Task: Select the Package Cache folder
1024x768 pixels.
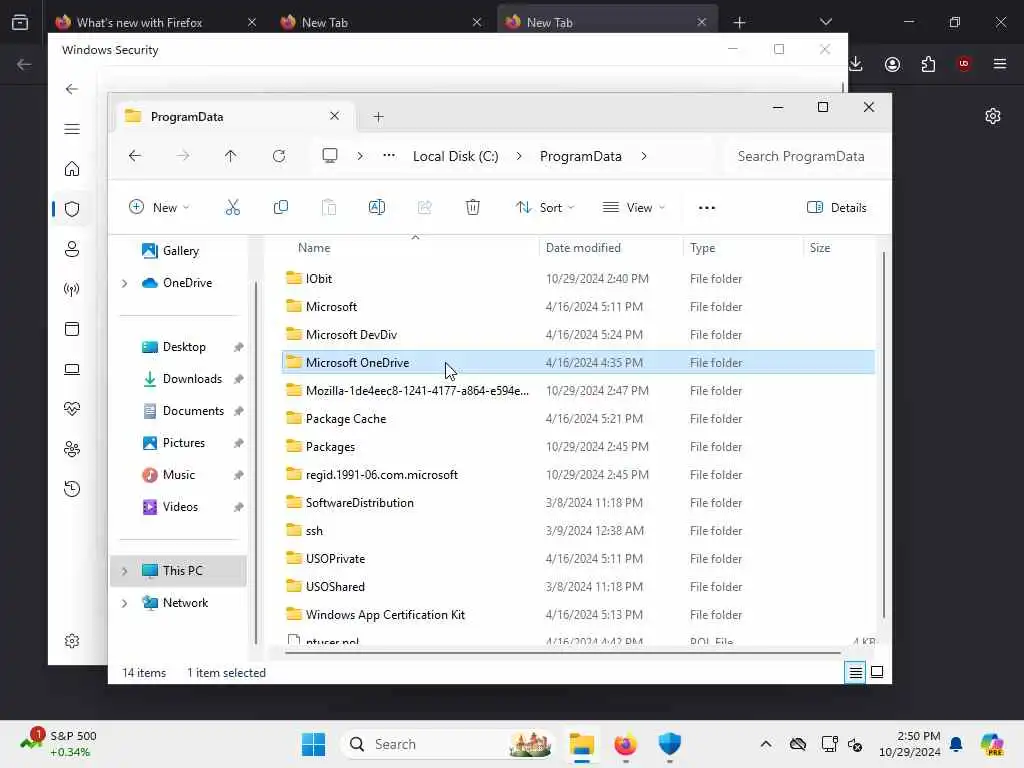Action: click(578, 419)
